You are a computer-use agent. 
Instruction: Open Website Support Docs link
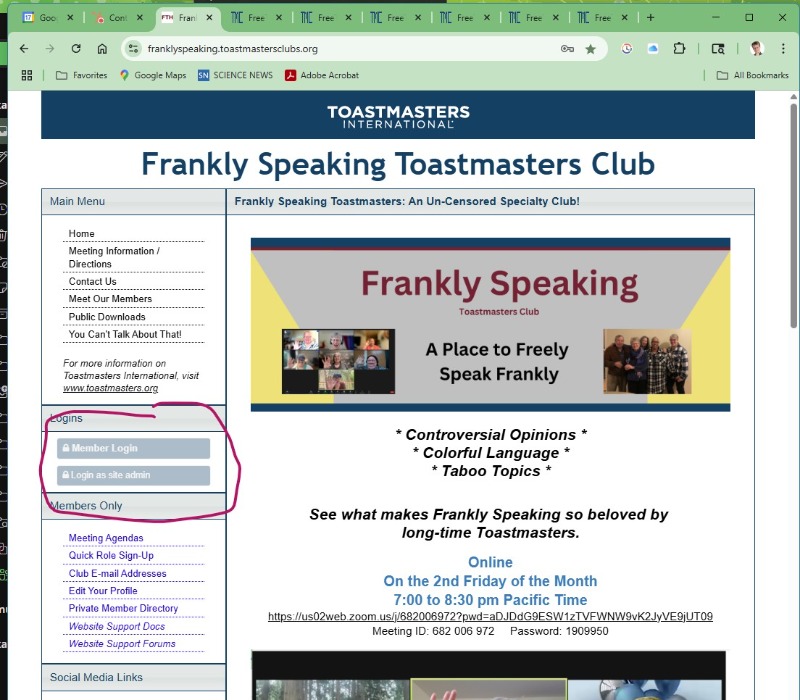117,626
